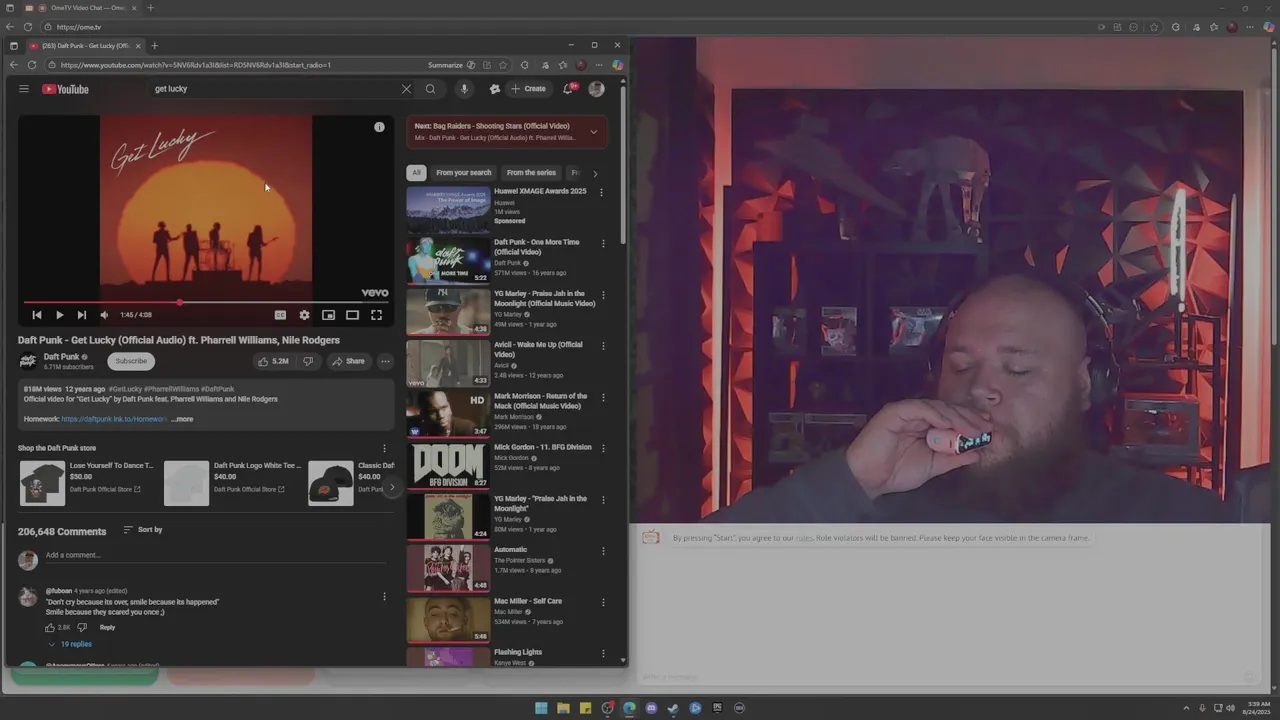
Task: Open 'Mac Miller - Self Care' video title
Action: point(528,601)
